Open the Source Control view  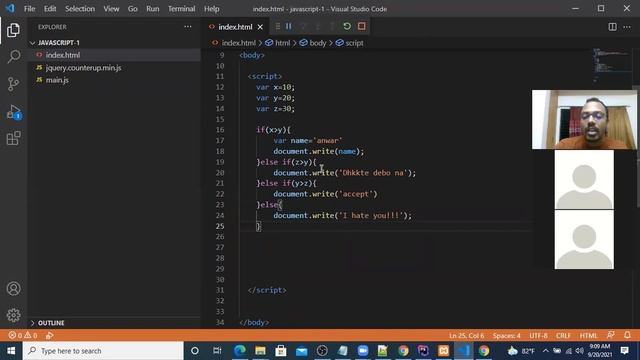pos(13,84)
